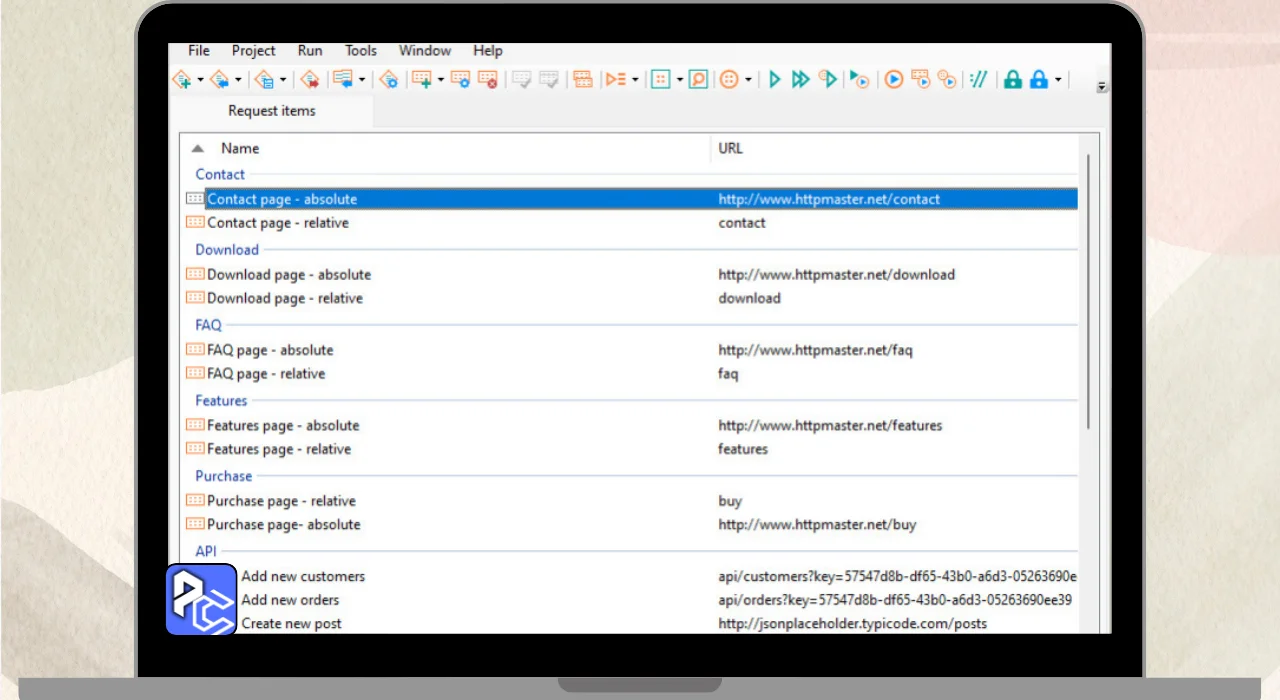
Task: Select the FAQ page - relative request
Action: pos(265,374)
